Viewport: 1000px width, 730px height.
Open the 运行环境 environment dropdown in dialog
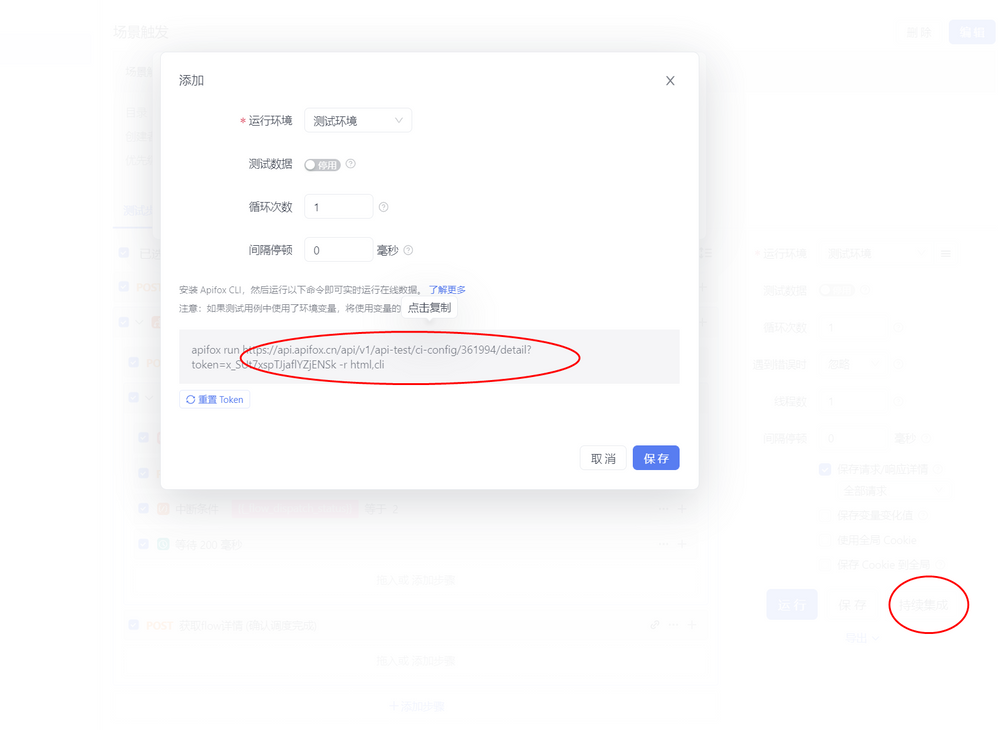coord(358,119)
